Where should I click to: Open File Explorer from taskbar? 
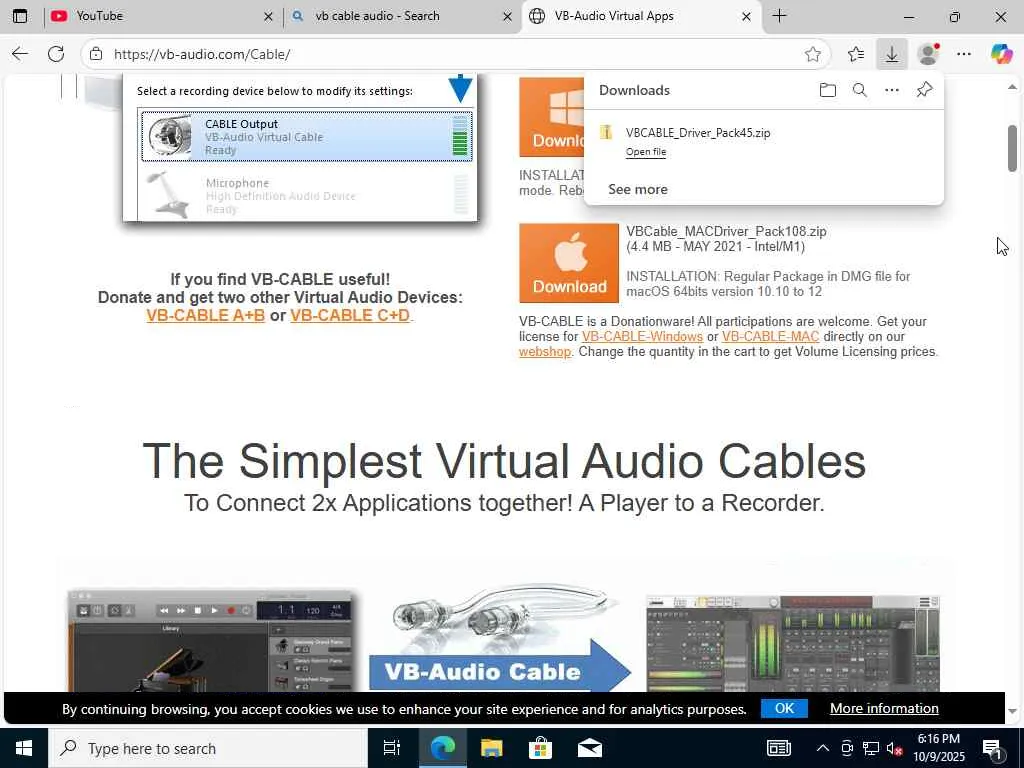click(491, 748)
